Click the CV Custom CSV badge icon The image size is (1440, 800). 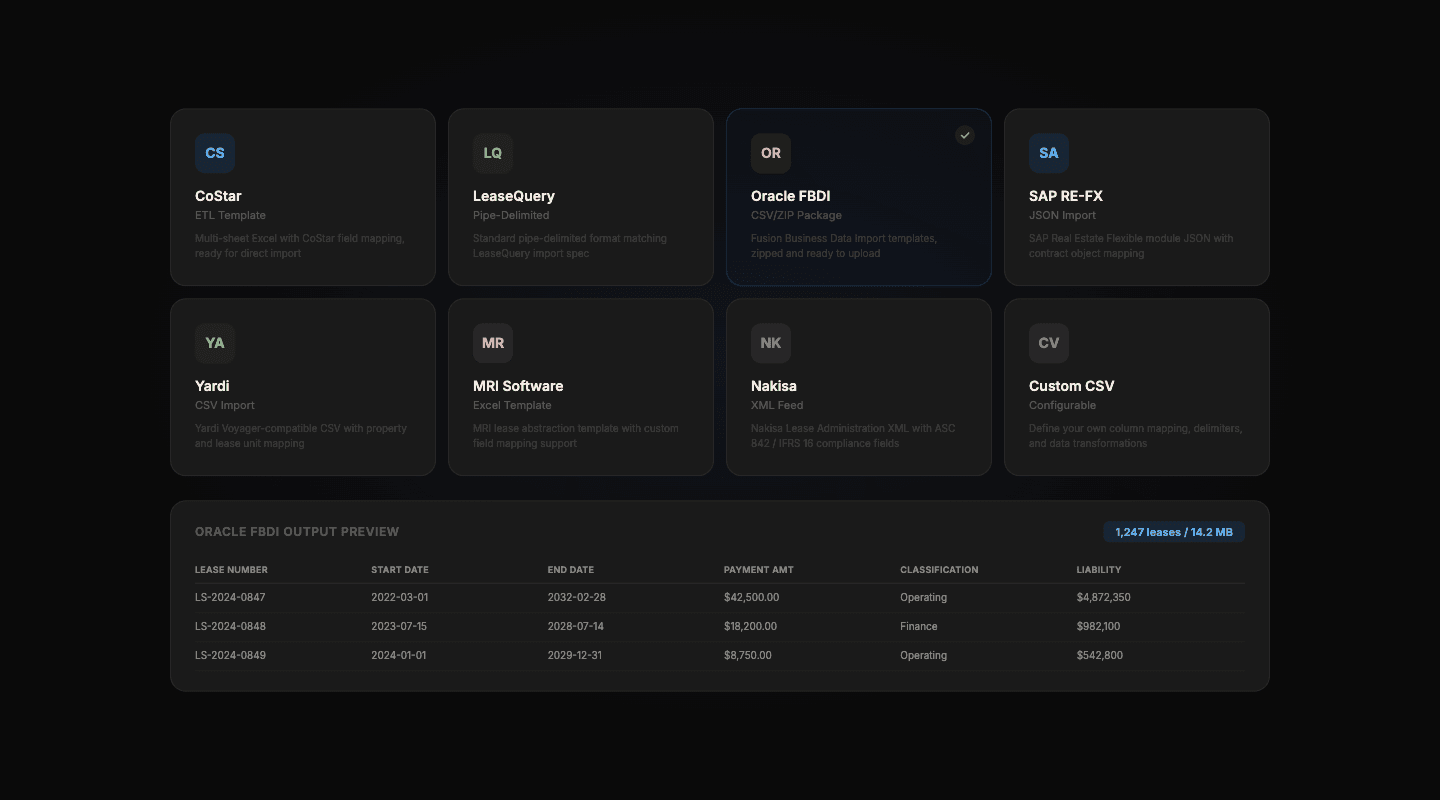coord(1048,343)
